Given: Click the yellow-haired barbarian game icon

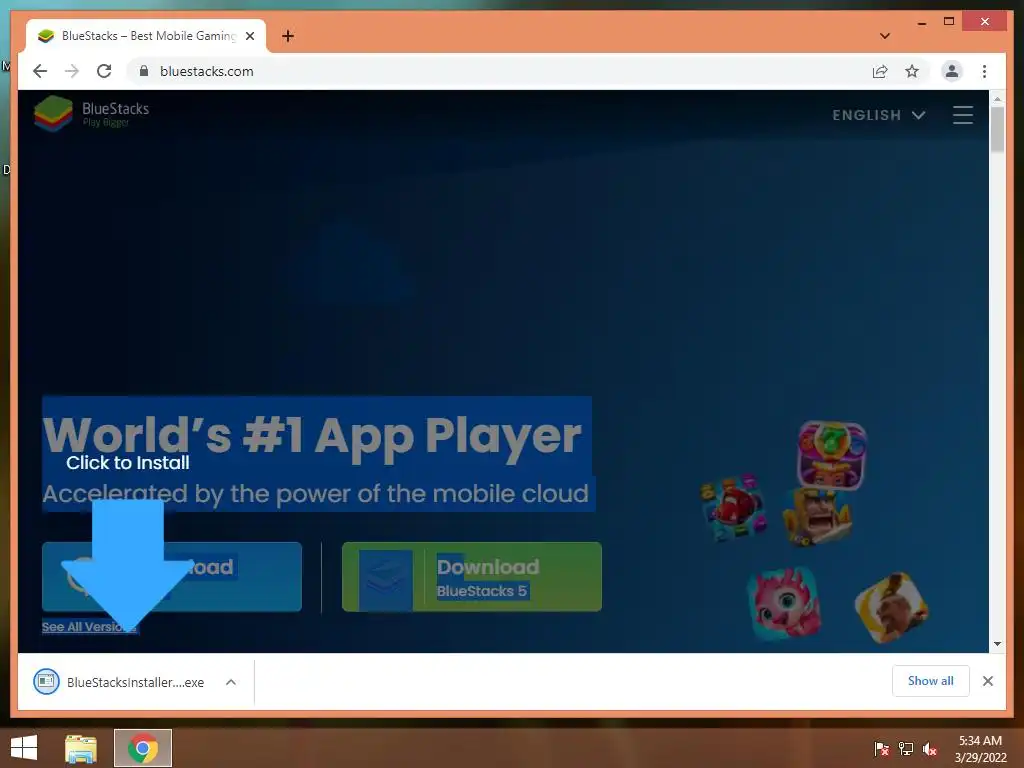Looking at the screenshot, I should pos(818,516).
